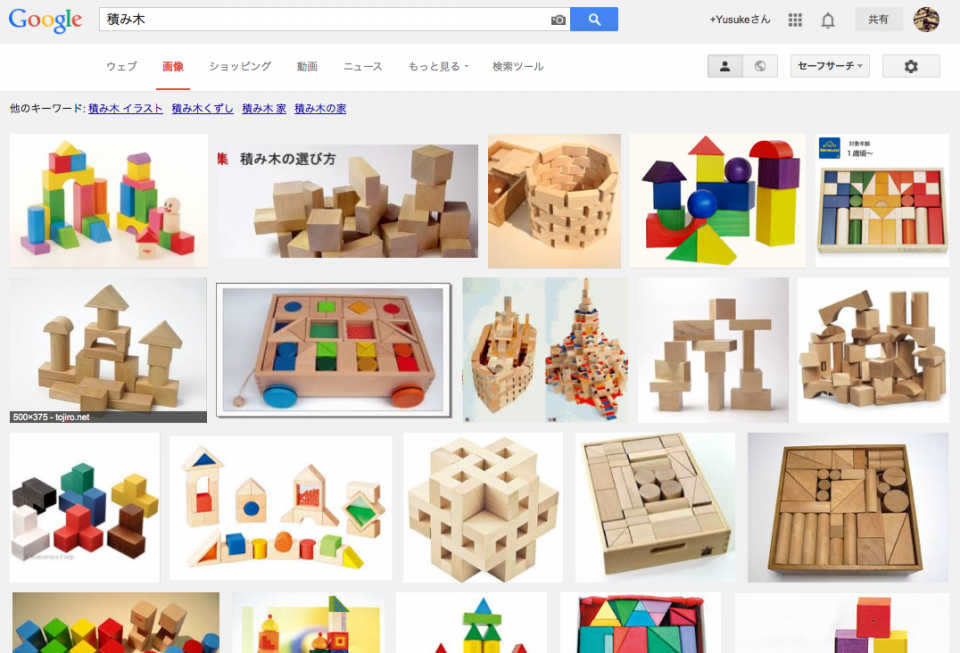Image resolution: width=960 pixels, height=653 pixels.
Task: Open the notifications bell icon
Action: [828, 20]
